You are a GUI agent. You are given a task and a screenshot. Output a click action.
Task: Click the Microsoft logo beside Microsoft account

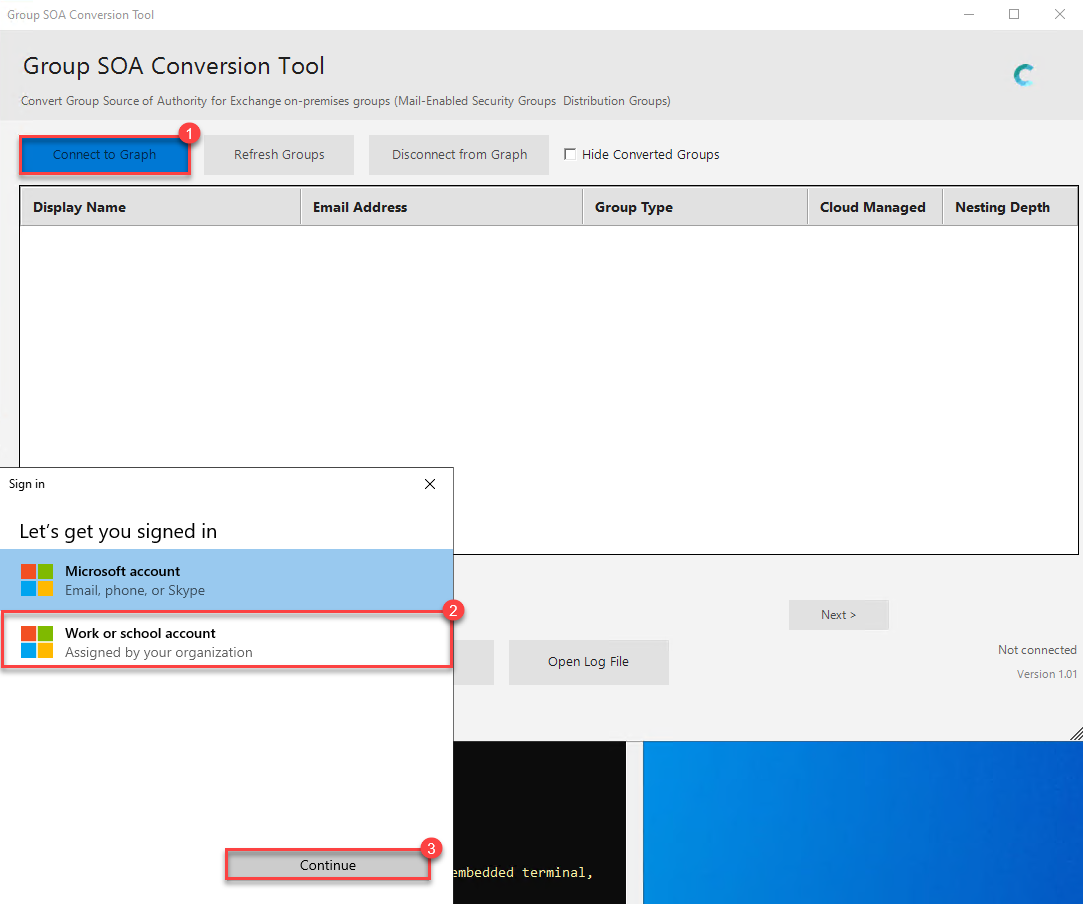pyautogui.click(x=37, y=580)
